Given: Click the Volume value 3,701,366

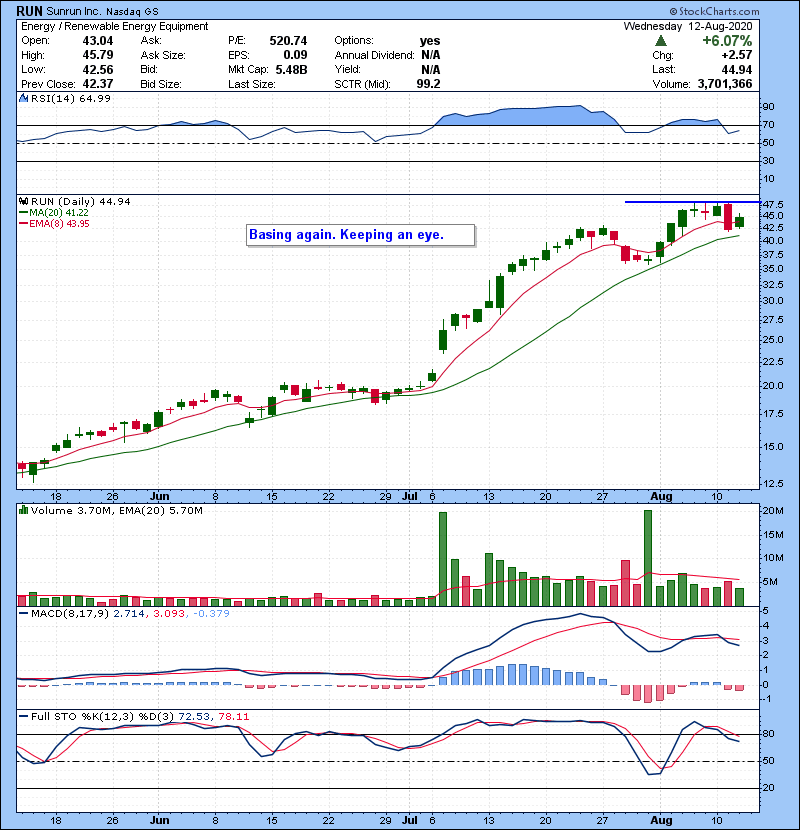Looking at the screenshot, I should [x=725, y=84].
